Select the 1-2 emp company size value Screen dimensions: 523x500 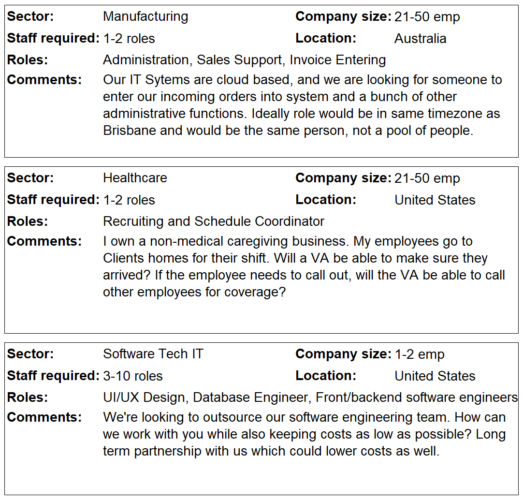tap(420, 354)
